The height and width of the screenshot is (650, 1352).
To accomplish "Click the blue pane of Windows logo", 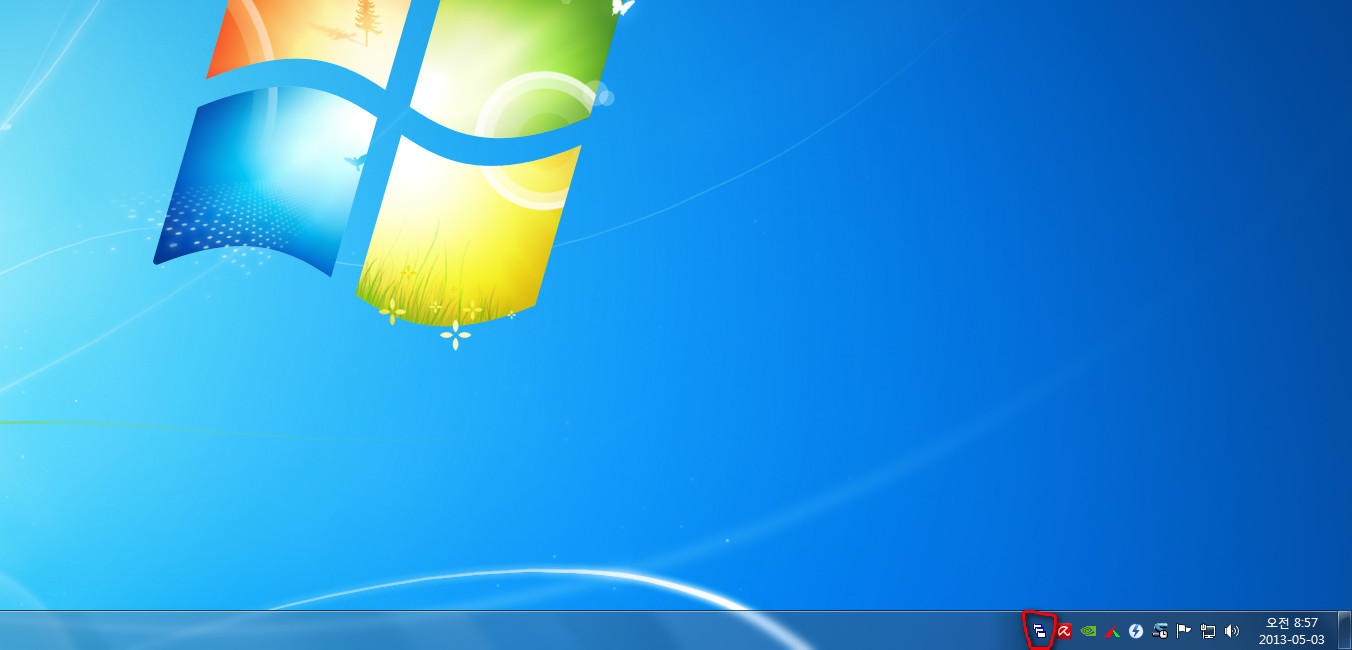I will pos(260,180).
